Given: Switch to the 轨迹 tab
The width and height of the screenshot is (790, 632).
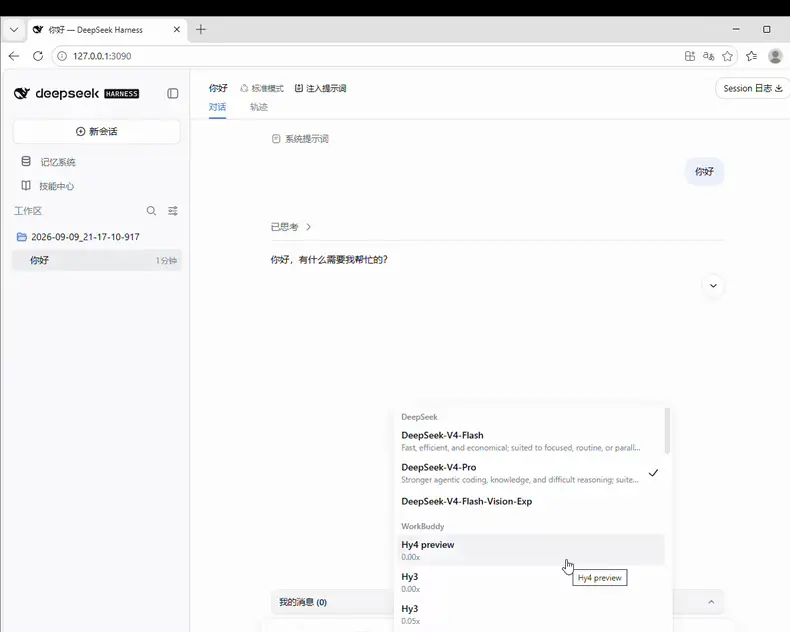Looking at the screenshot, I should click(x=258, y=107).
